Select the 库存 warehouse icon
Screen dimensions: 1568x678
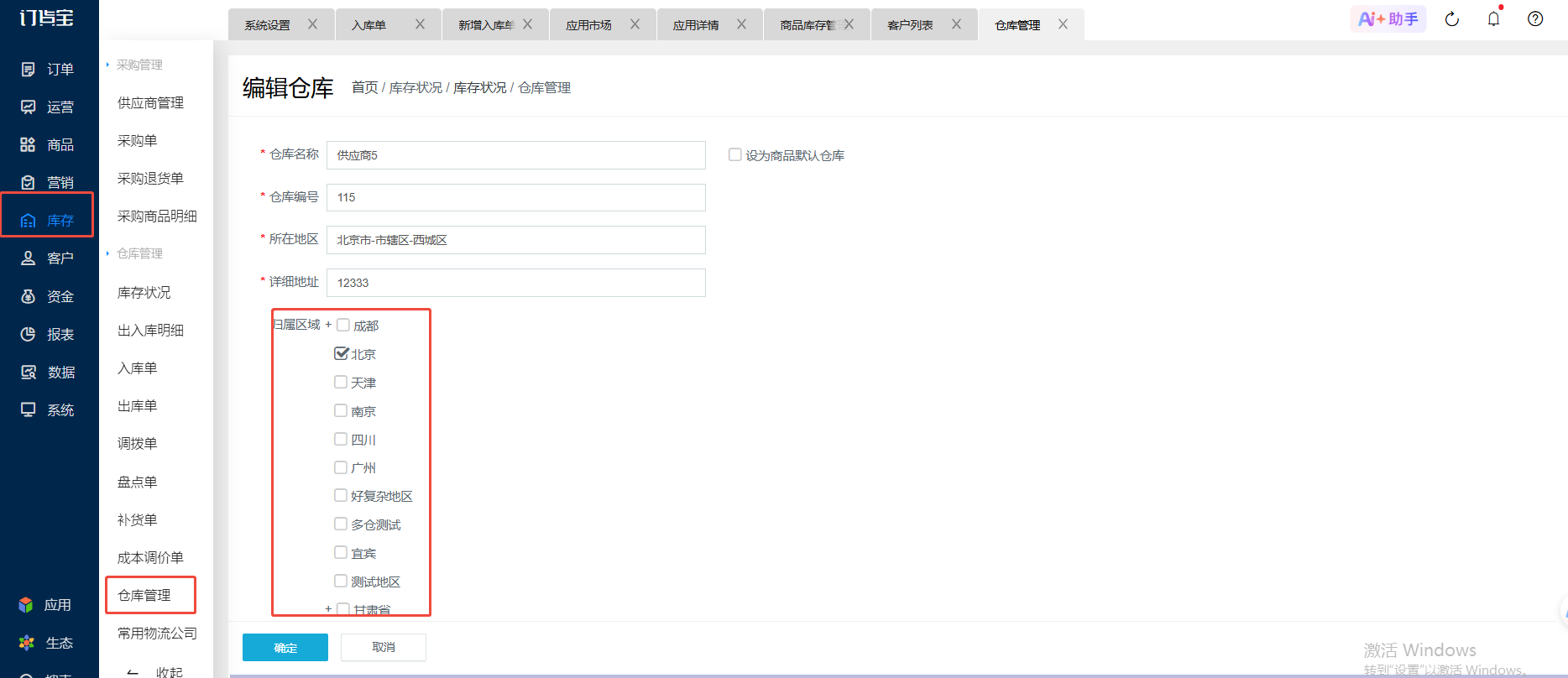pyautogui.click(x=28, y=221)
